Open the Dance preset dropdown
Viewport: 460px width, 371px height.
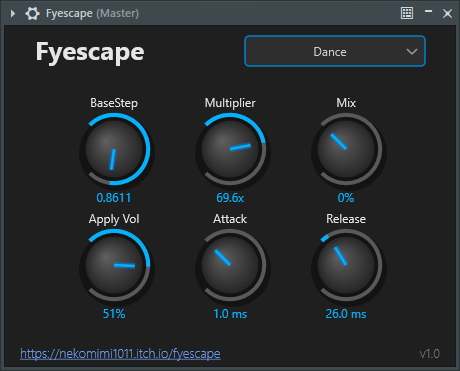point(335,51)
